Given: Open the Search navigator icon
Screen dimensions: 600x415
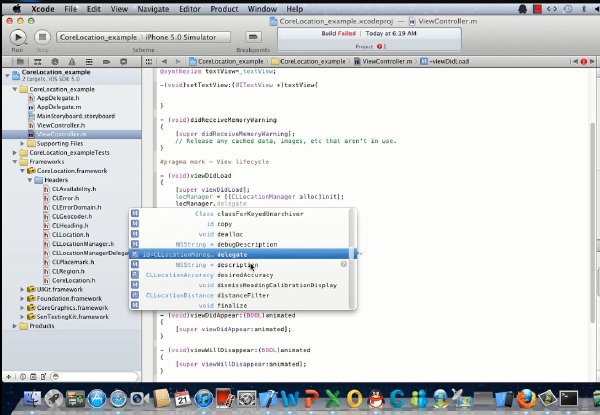Looking at the screenshot, I should pyautogui.click(x=55, y=62).
